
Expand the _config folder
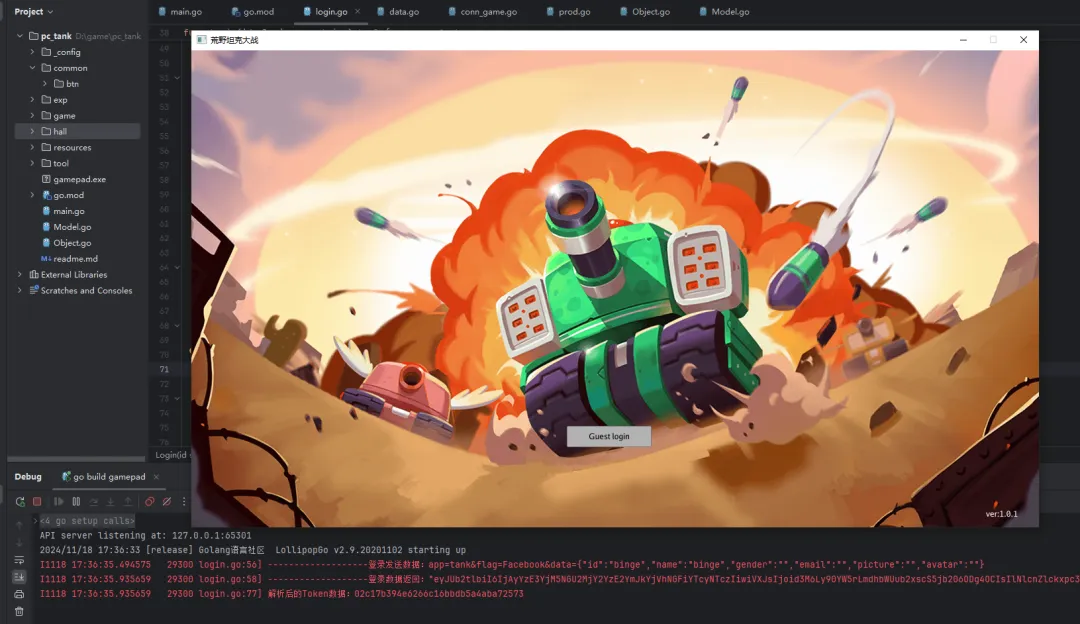pyautogui.click(x=32, y=52)
